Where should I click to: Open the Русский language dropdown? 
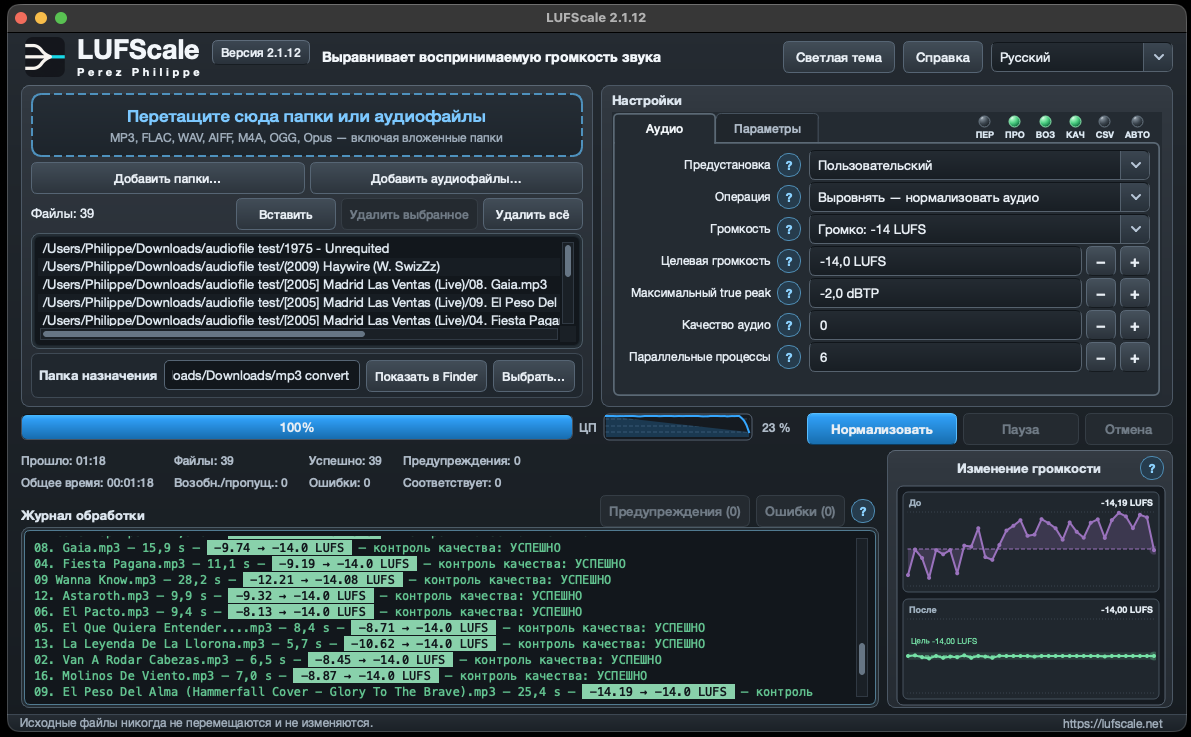[1082, 57]
